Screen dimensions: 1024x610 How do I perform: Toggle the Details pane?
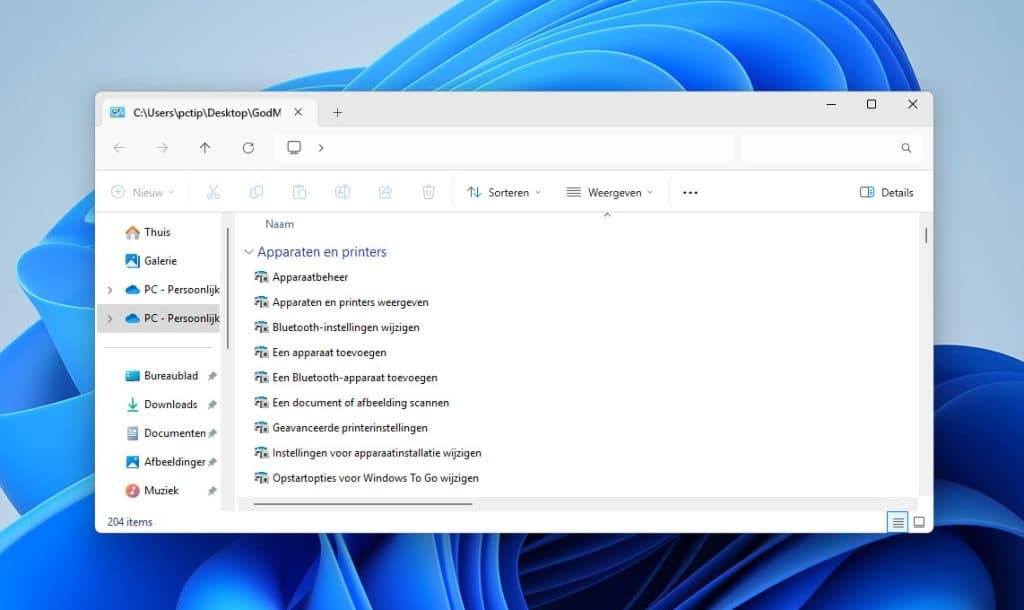[886, 193]
